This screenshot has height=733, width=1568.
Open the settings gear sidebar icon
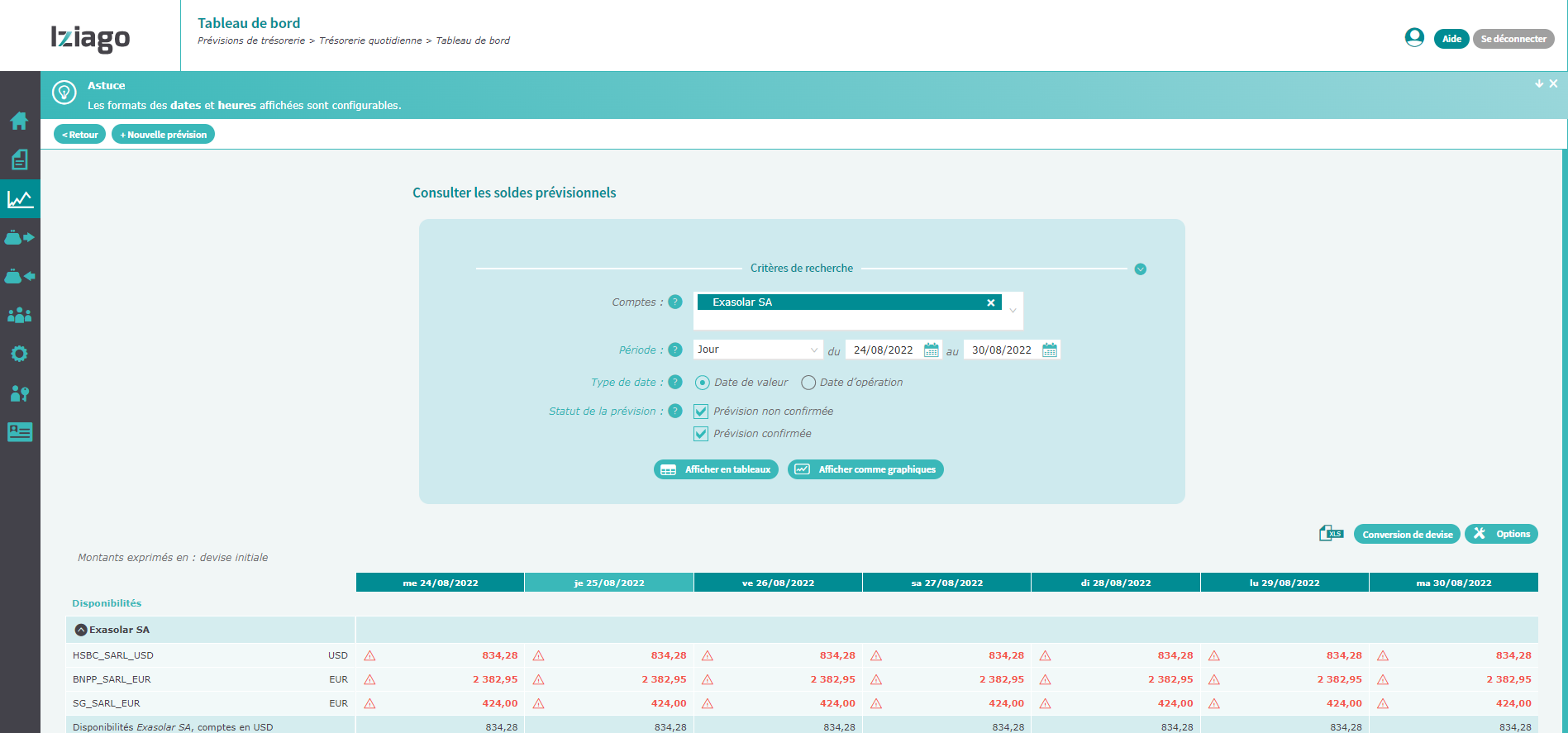(x=19, y=354)
